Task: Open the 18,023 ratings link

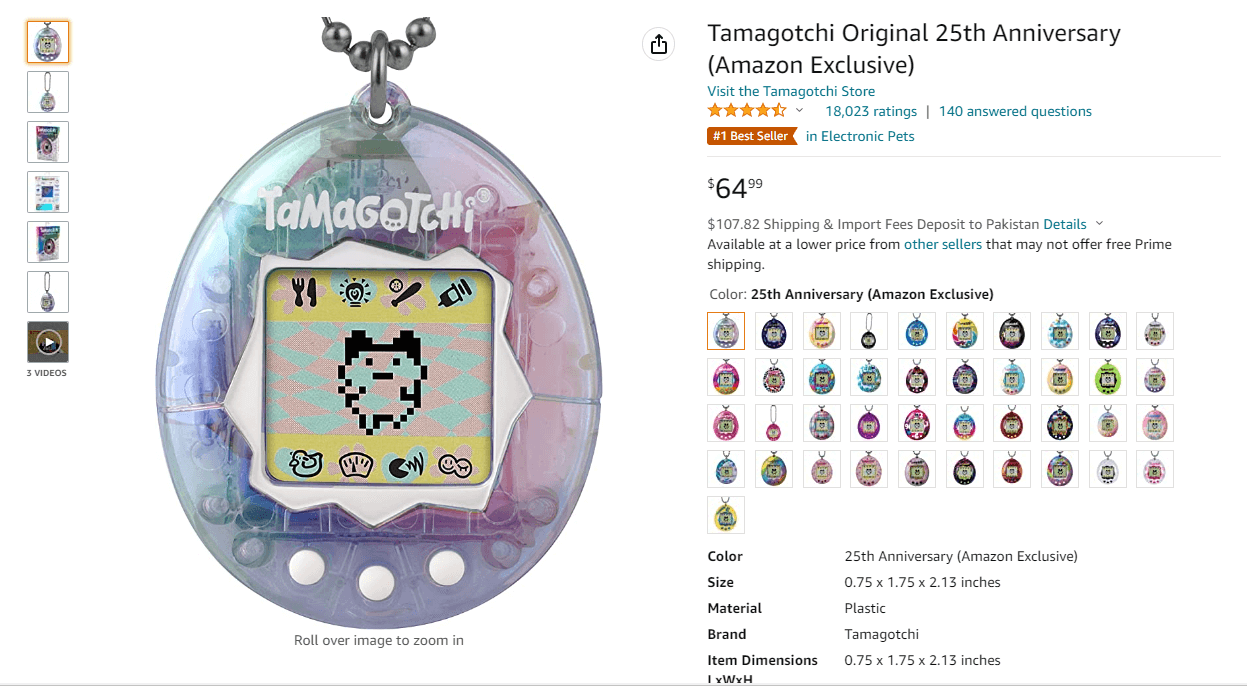Action: pos(871,111)
